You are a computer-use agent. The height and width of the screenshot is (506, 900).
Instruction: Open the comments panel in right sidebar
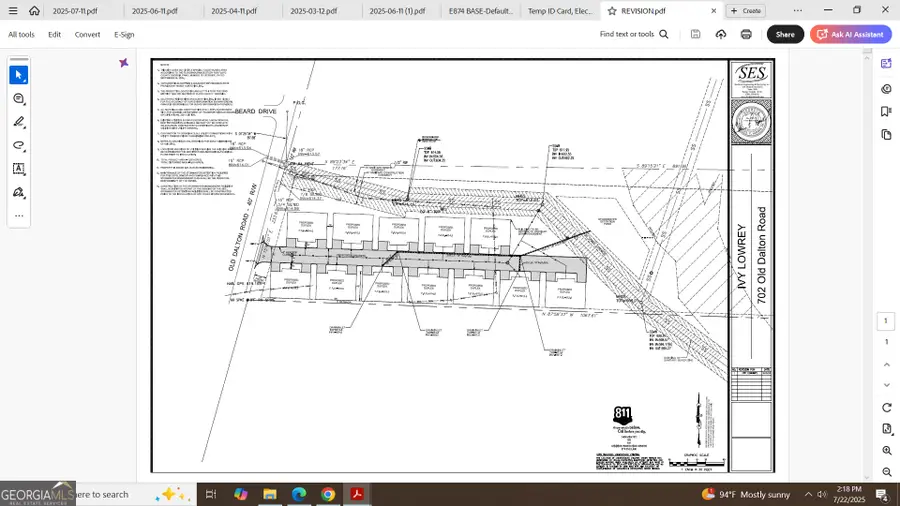(x=886, y=88)
